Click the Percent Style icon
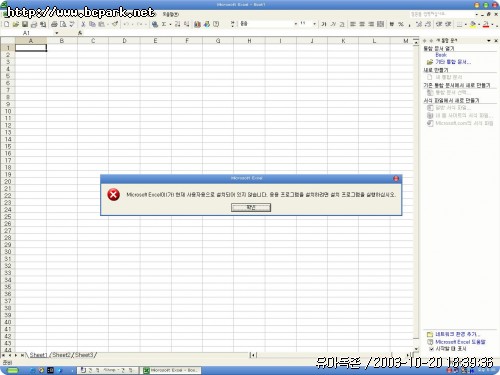Image resolution: width=500 pixels, height=375 pixels. click(x=401, y=24)
